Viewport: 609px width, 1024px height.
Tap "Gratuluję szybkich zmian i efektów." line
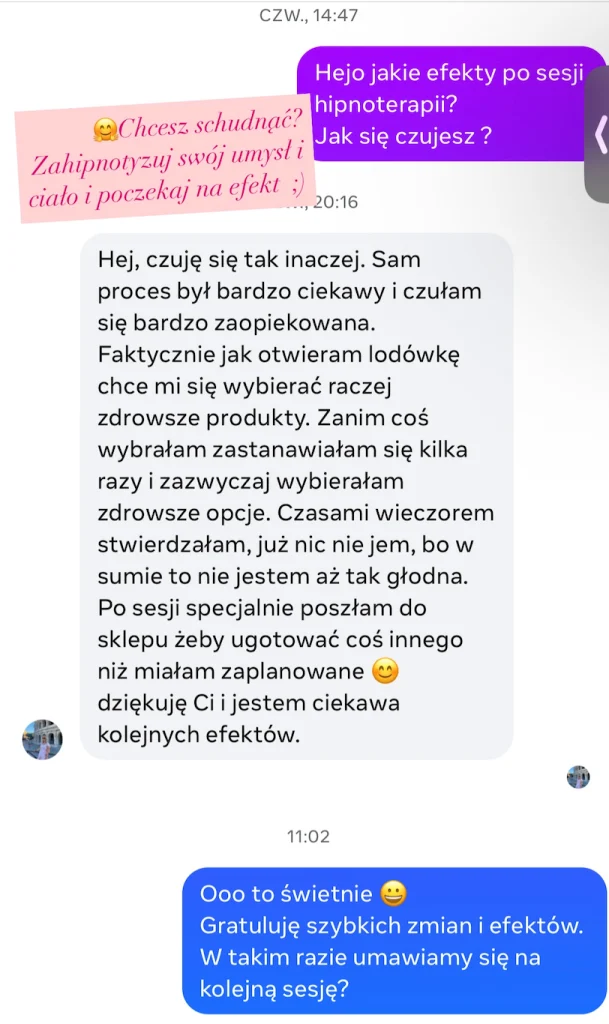pyautogui.click(x=391, y=925)
